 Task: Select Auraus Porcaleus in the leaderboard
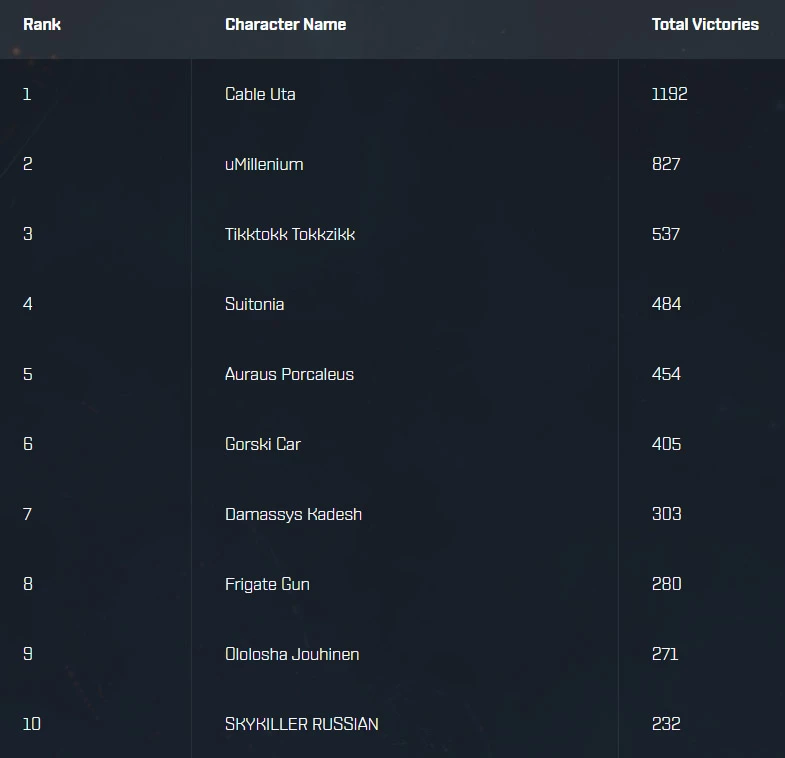coord(289,374)
